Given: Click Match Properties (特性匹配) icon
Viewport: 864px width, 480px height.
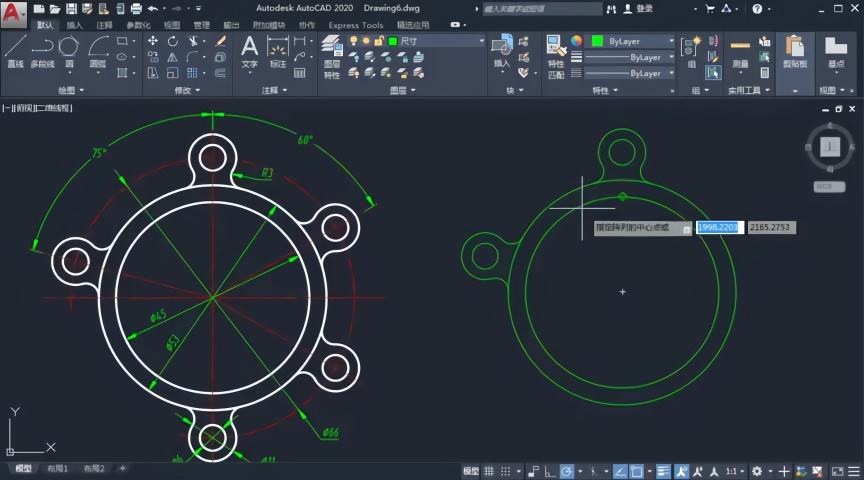Looking at the screenshot, I should (556, 57).
